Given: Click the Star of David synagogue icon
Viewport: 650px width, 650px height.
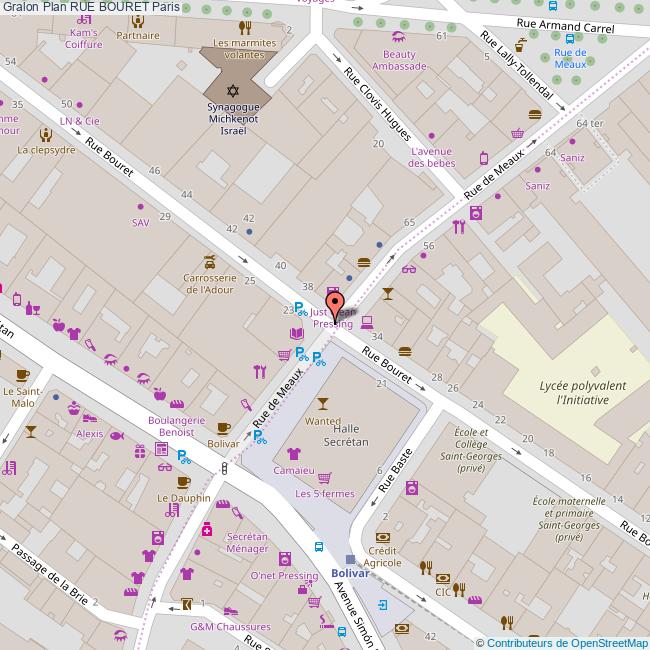Looking at the screenshot, I should click(225, 90).
